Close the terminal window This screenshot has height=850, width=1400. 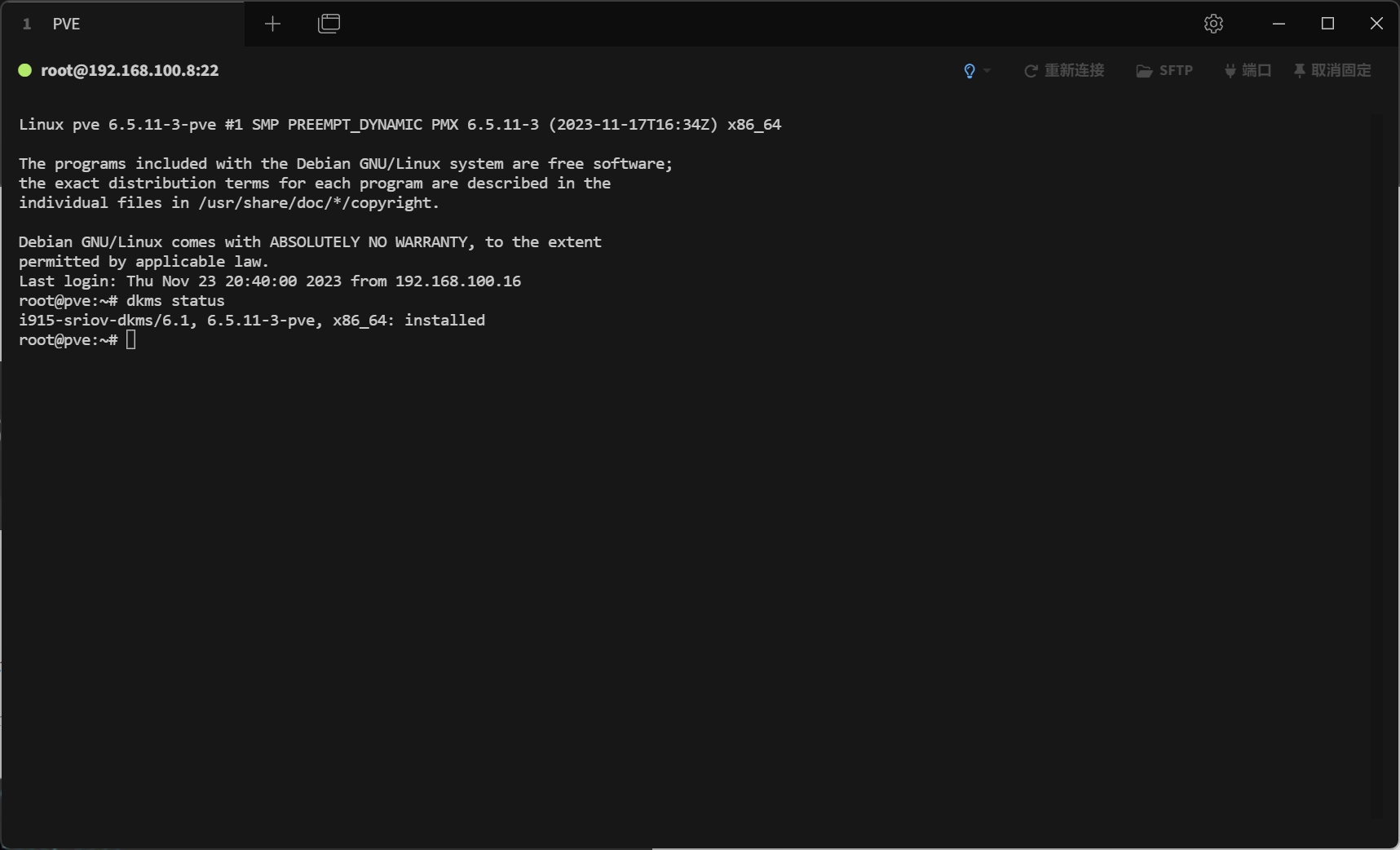click(1376, 24)
